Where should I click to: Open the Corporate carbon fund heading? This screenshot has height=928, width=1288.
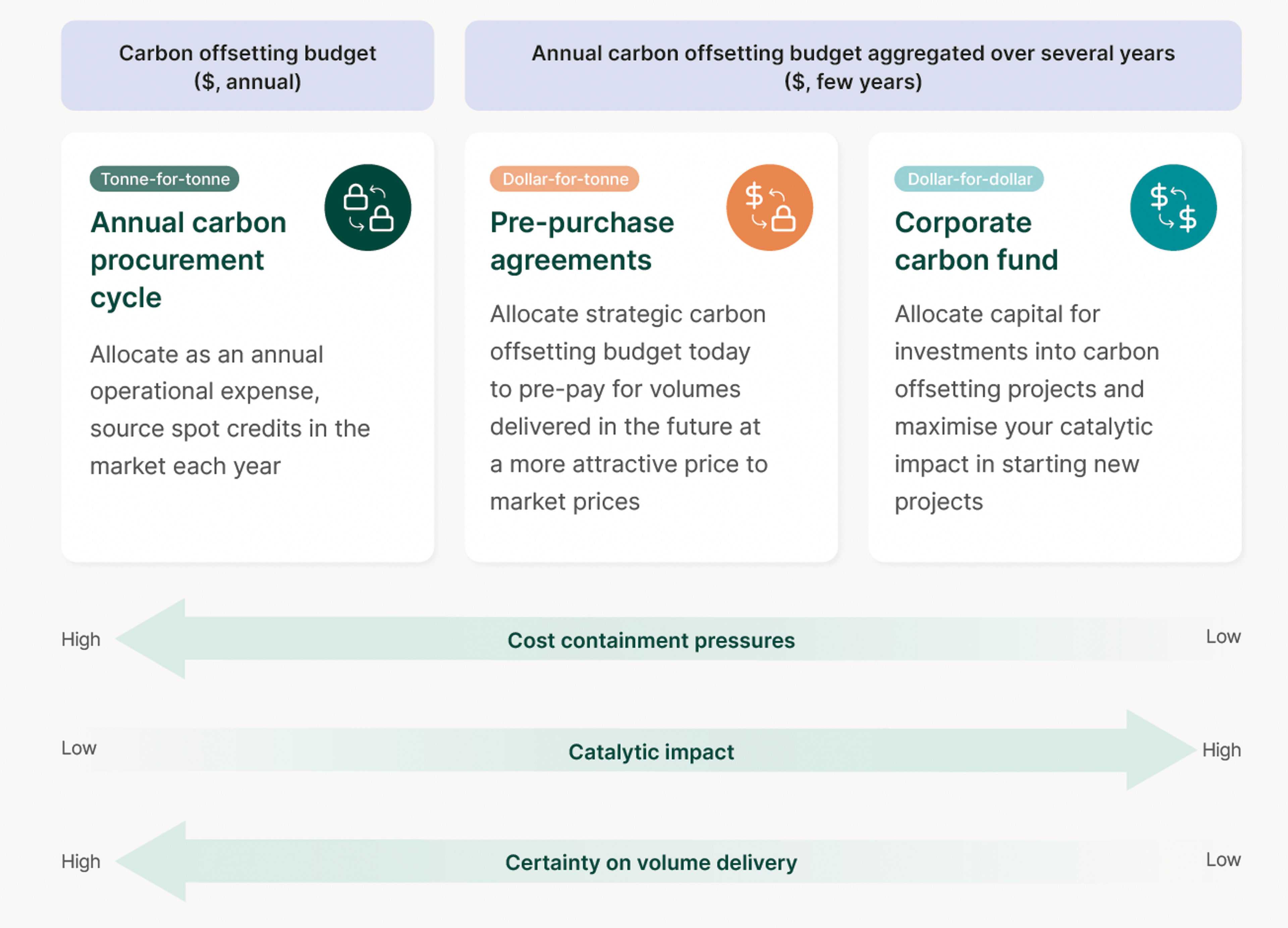pyautogui.click(x=976, y=241)
